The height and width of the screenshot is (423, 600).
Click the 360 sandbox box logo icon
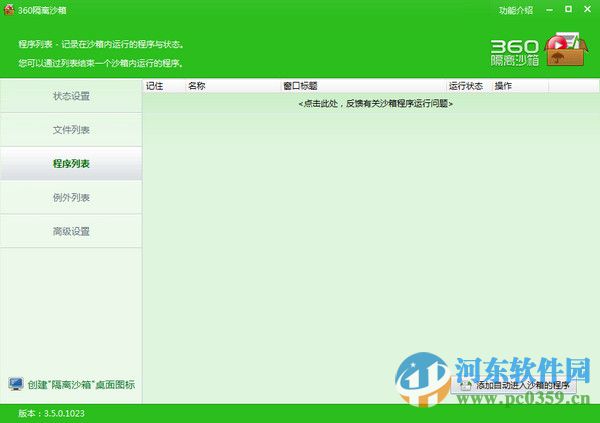[x=566, y=49]
